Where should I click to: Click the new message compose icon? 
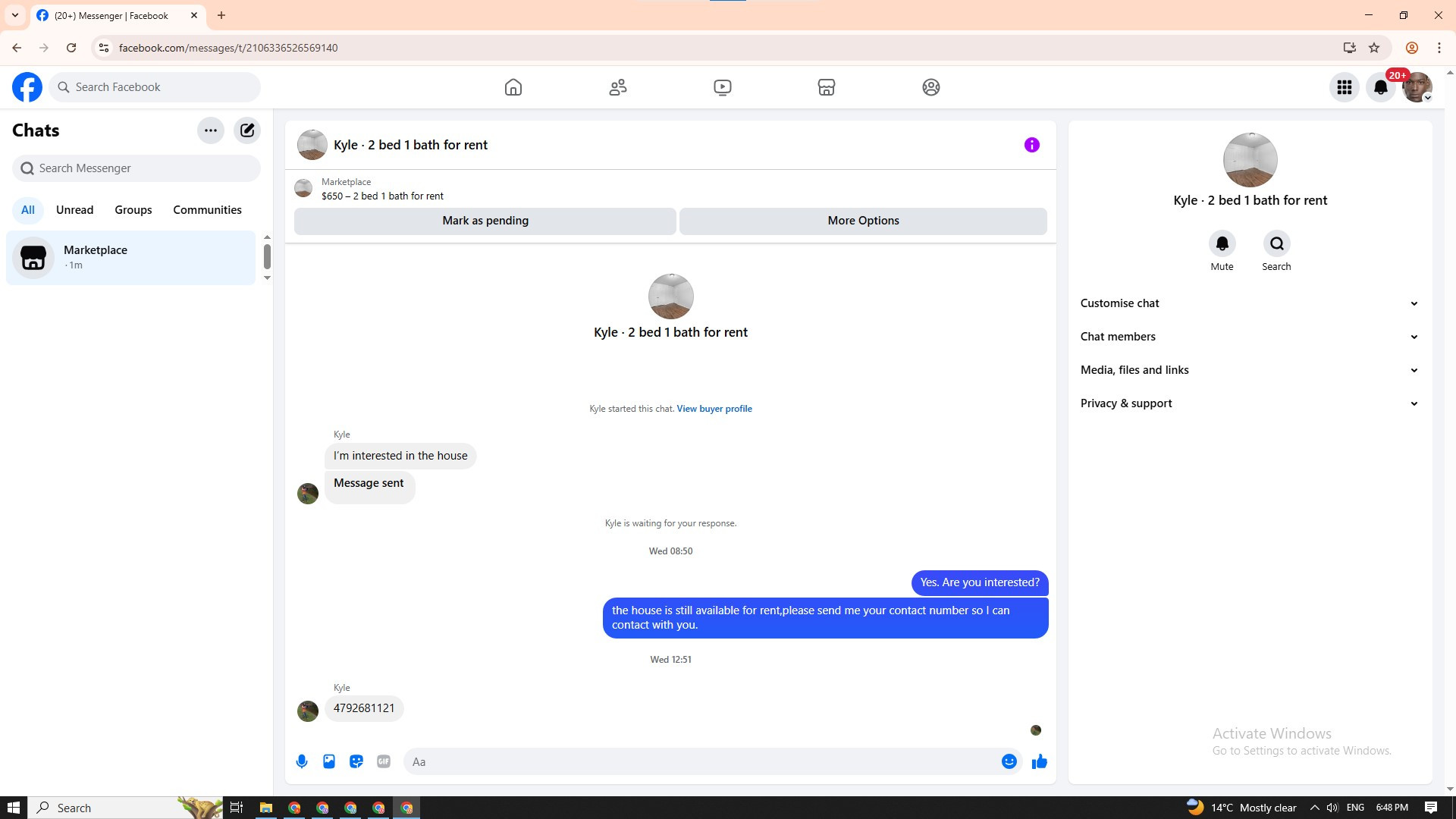(247, 130)
